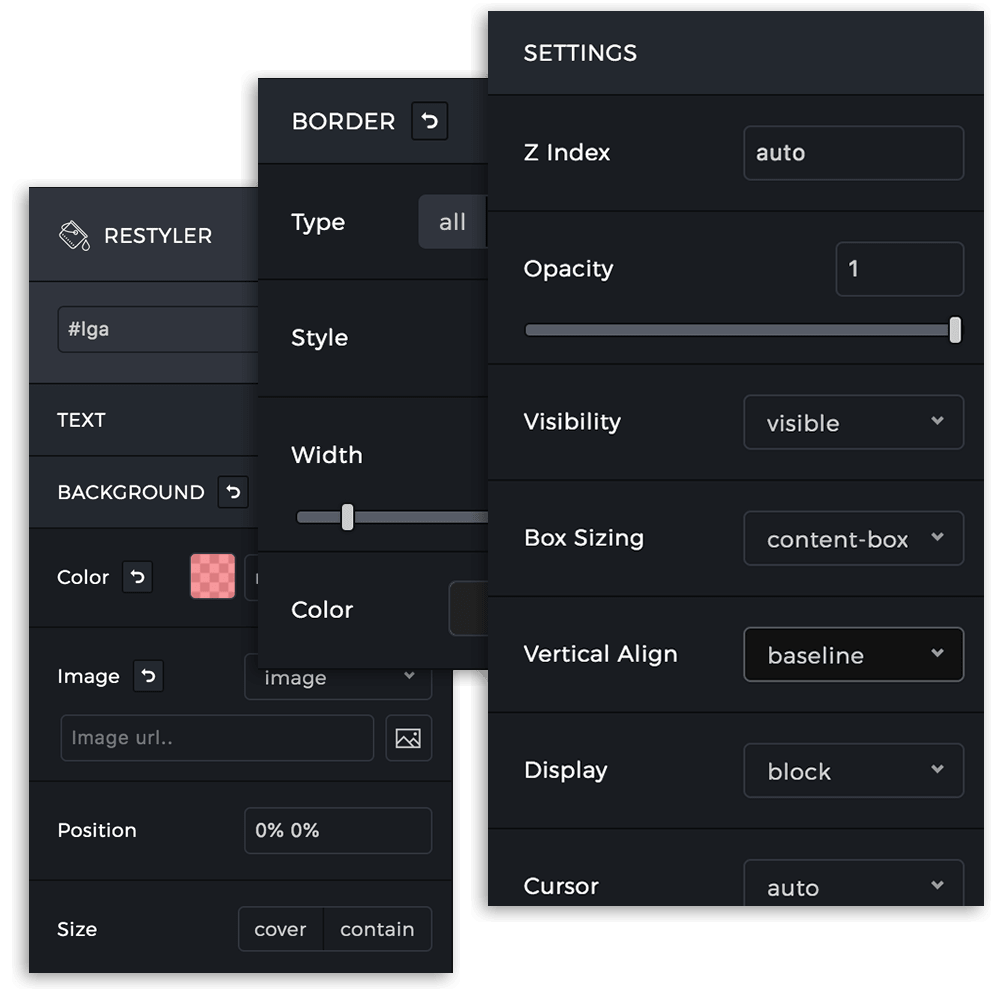Click the Opacity slider handle
Screen dimensions: 1000x1000
click(955, 330)
